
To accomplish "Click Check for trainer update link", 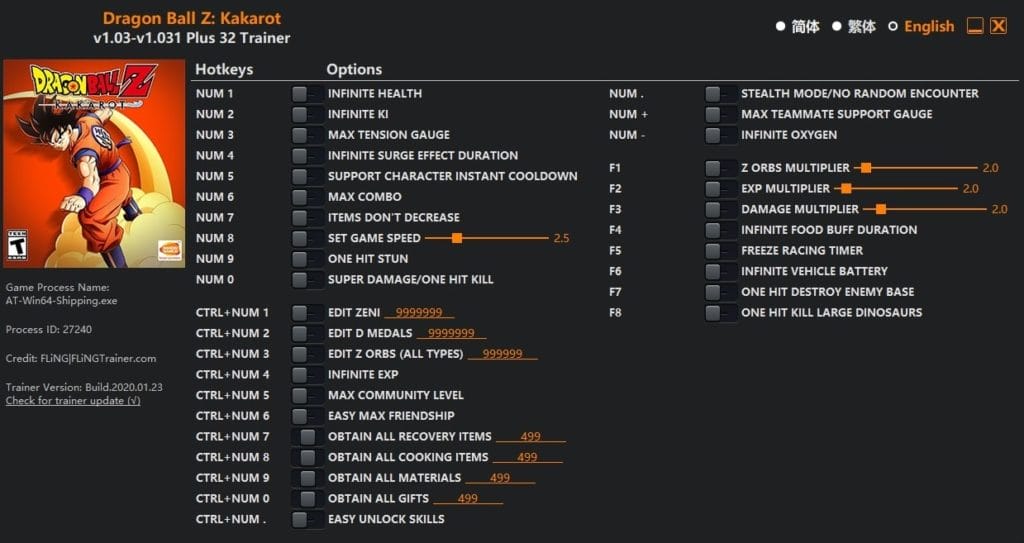I will pos(73,401).
